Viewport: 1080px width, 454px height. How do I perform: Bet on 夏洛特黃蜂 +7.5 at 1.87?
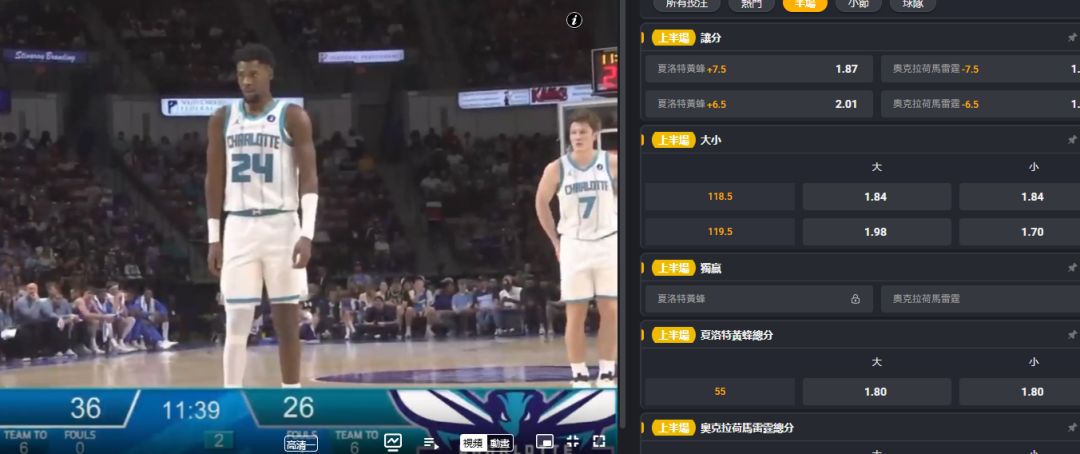pos(759,69)
